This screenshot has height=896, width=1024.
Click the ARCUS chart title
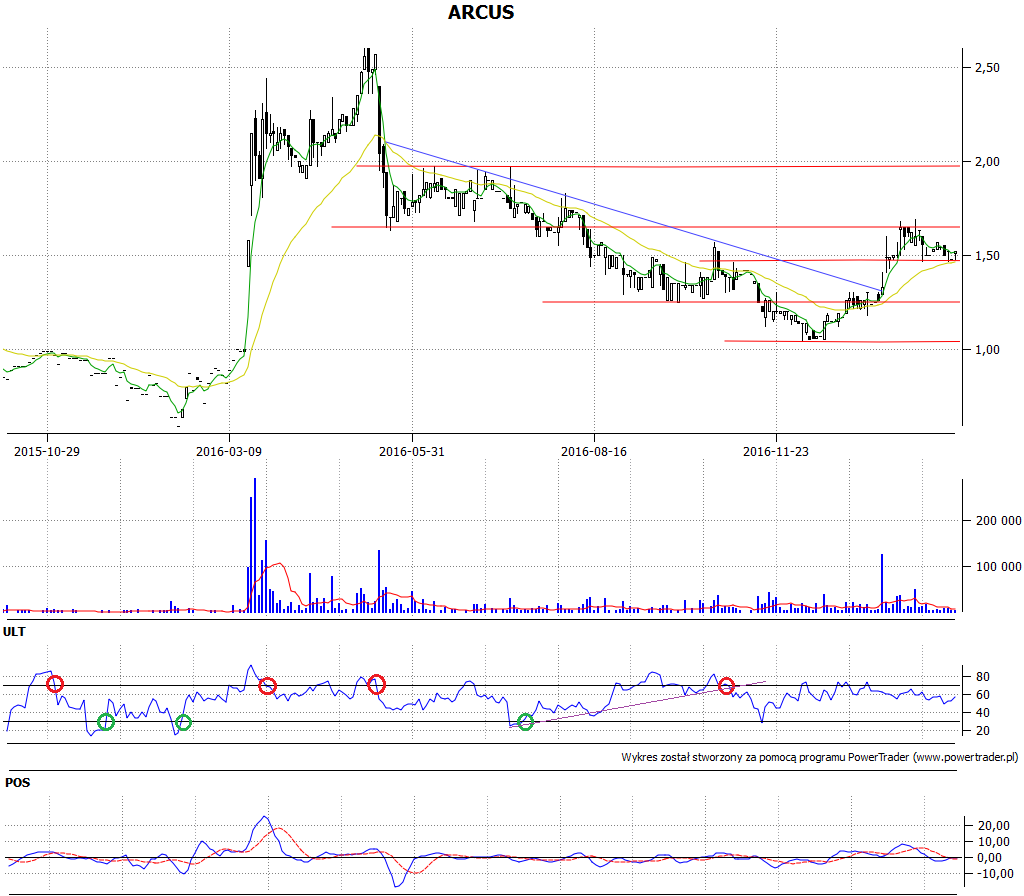coord(481,12)
